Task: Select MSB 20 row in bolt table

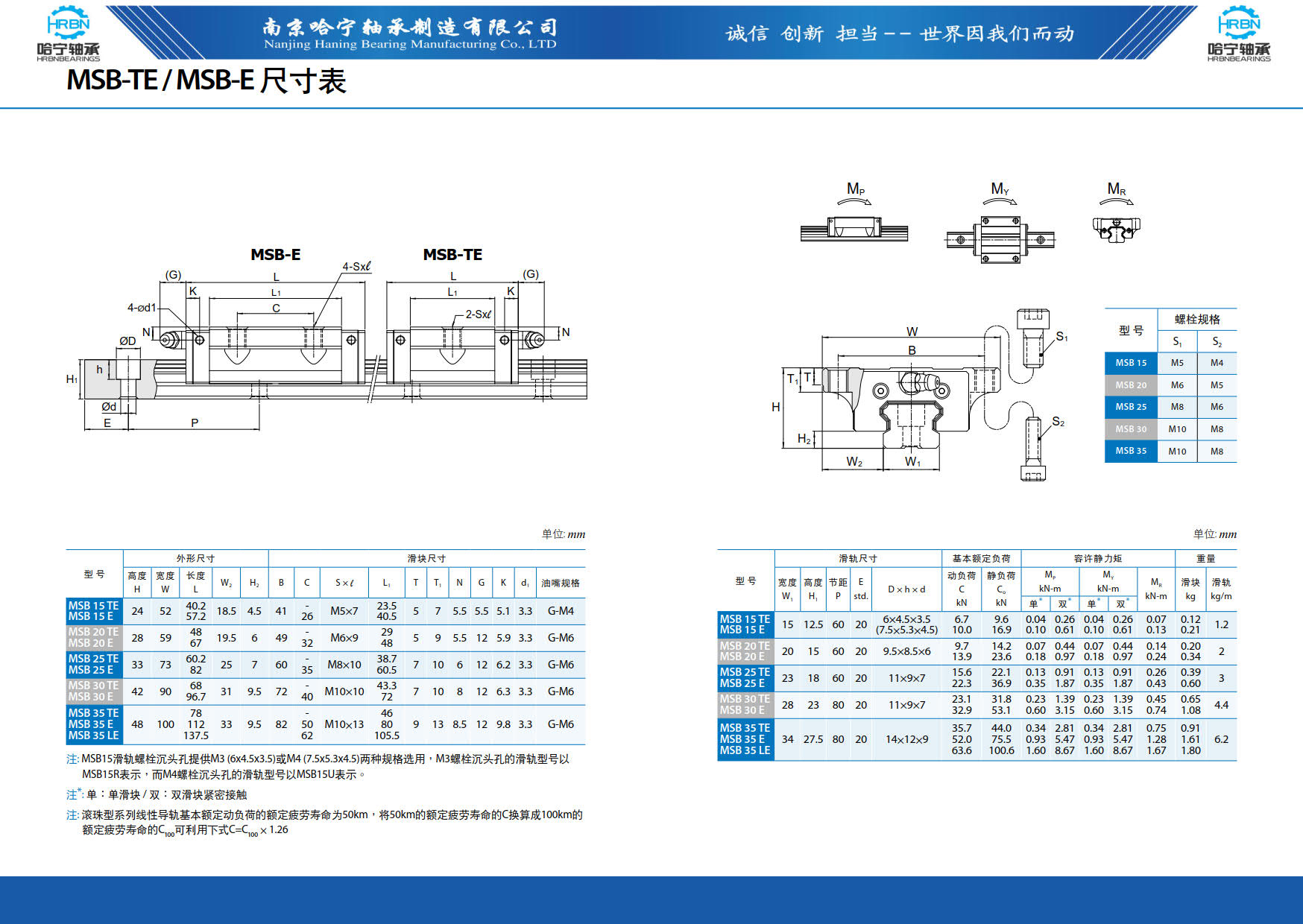Action: 1170,385
